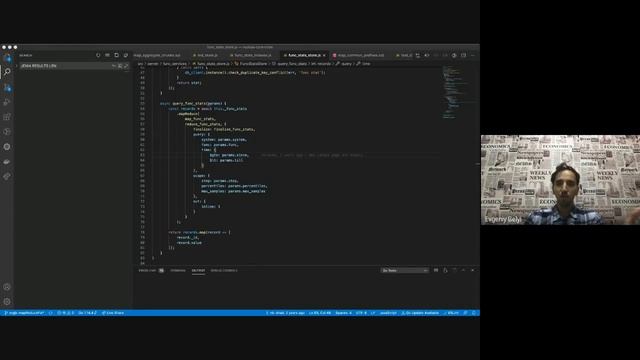Viewport: 640px width, 360px height.
Task: Click the async query_func_stats code line
Action: (x=193, y=104)
